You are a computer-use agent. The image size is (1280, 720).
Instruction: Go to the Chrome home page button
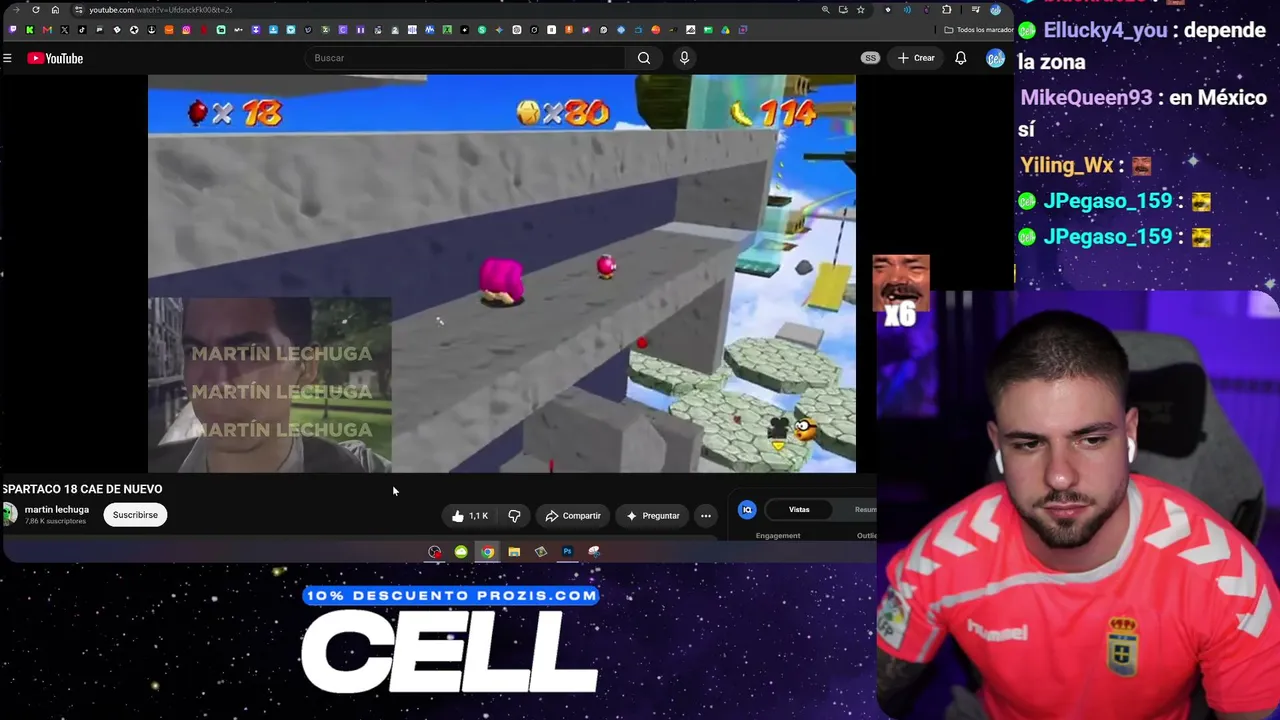[x=55, y=10]
